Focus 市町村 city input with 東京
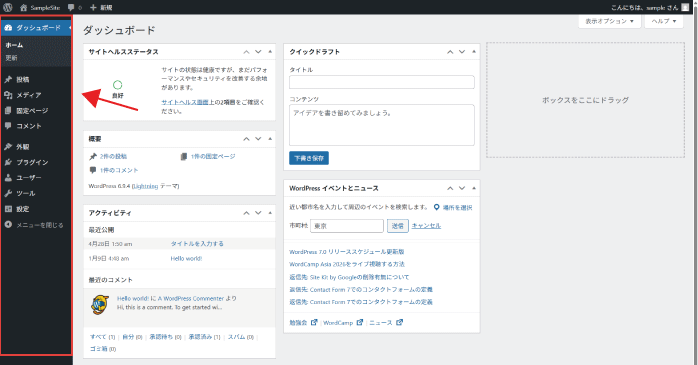 tap(347, 226)
